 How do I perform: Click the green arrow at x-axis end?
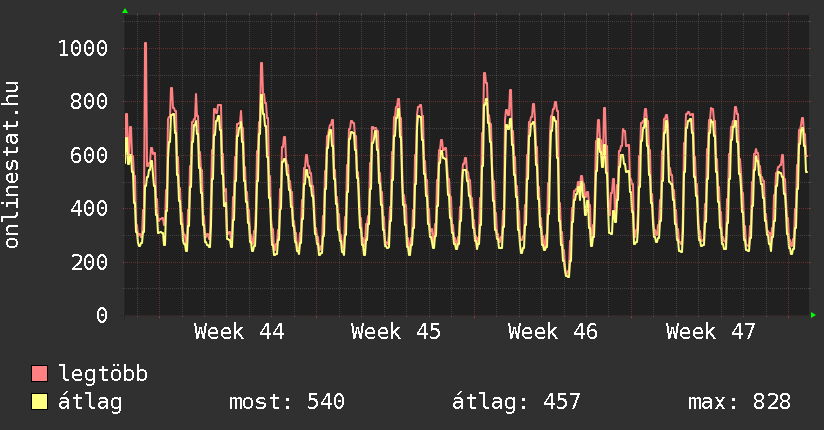pyautogui.click(x=815, y=316)
